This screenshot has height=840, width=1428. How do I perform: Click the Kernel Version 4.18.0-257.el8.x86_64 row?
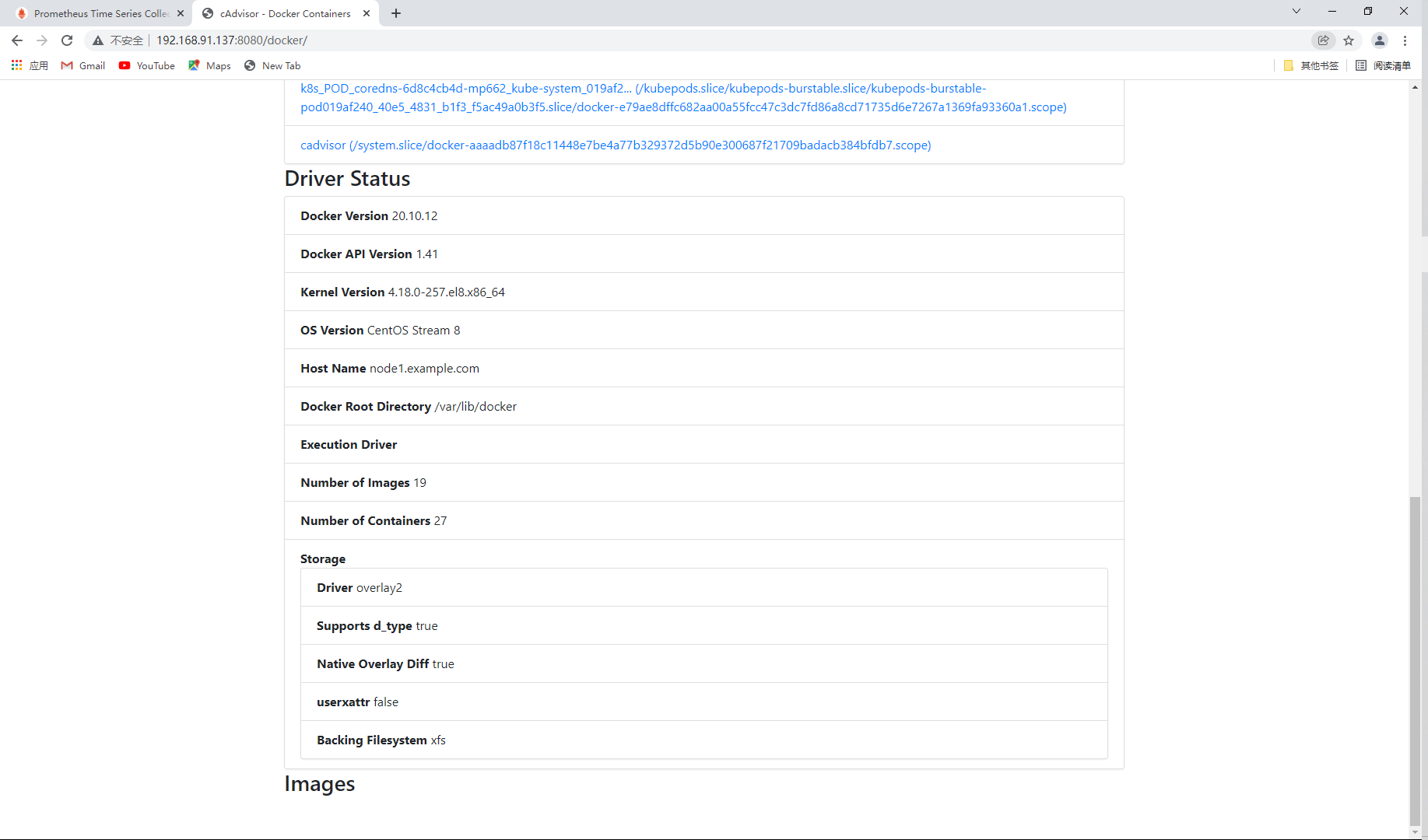703,292
